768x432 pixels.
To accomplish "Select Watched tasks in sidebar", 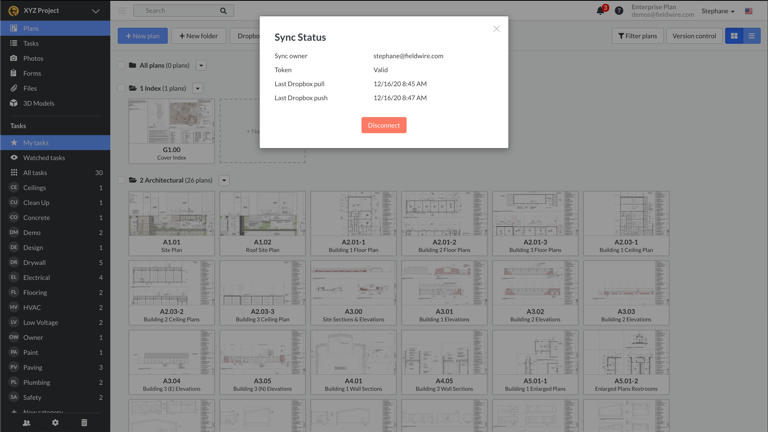I will coord(44,158).
